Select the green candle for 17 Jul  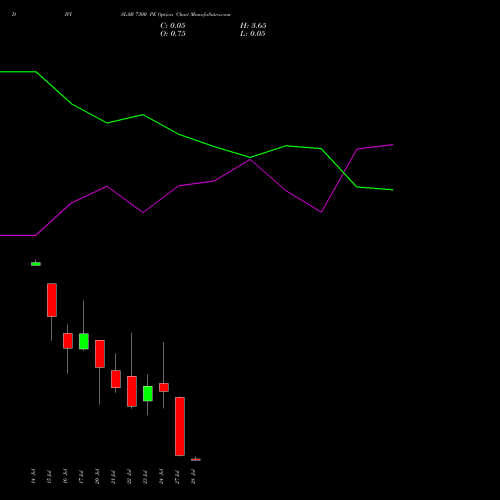pyautogui.click(x=84, y=341)
